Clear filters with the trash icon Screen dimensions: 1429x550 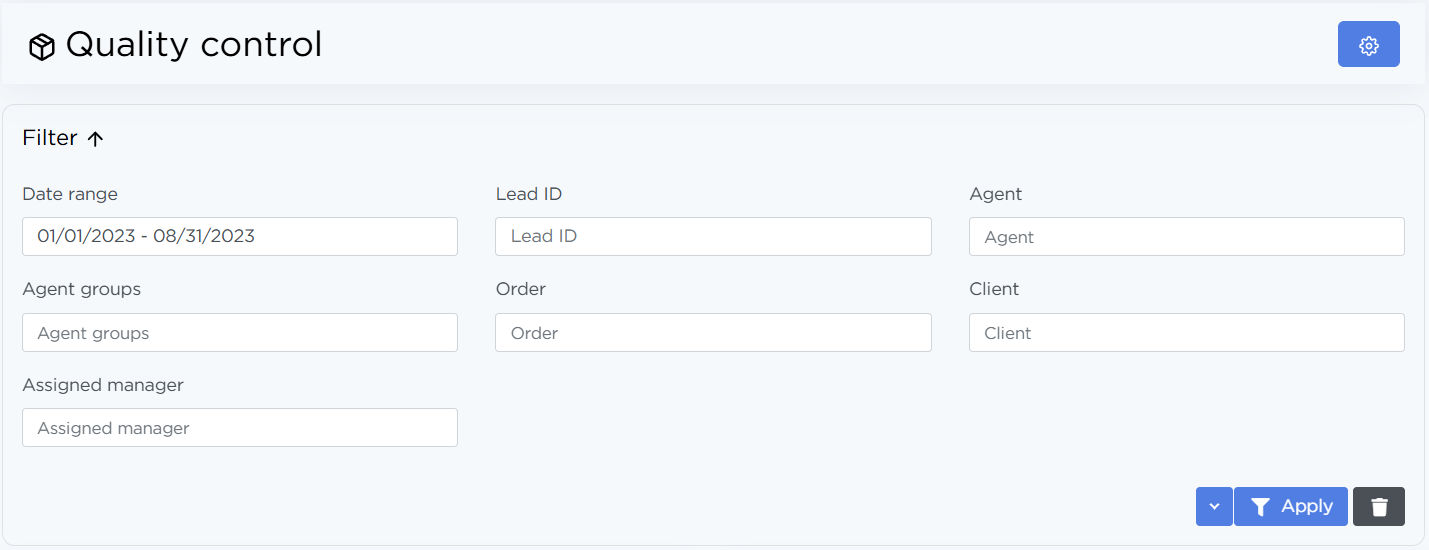tap(1379, 507)
